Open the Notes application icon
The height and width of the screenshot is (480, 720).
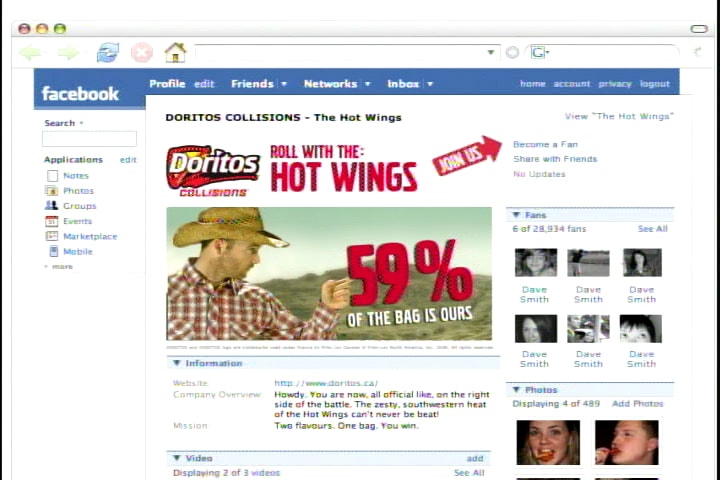point(52,175)
